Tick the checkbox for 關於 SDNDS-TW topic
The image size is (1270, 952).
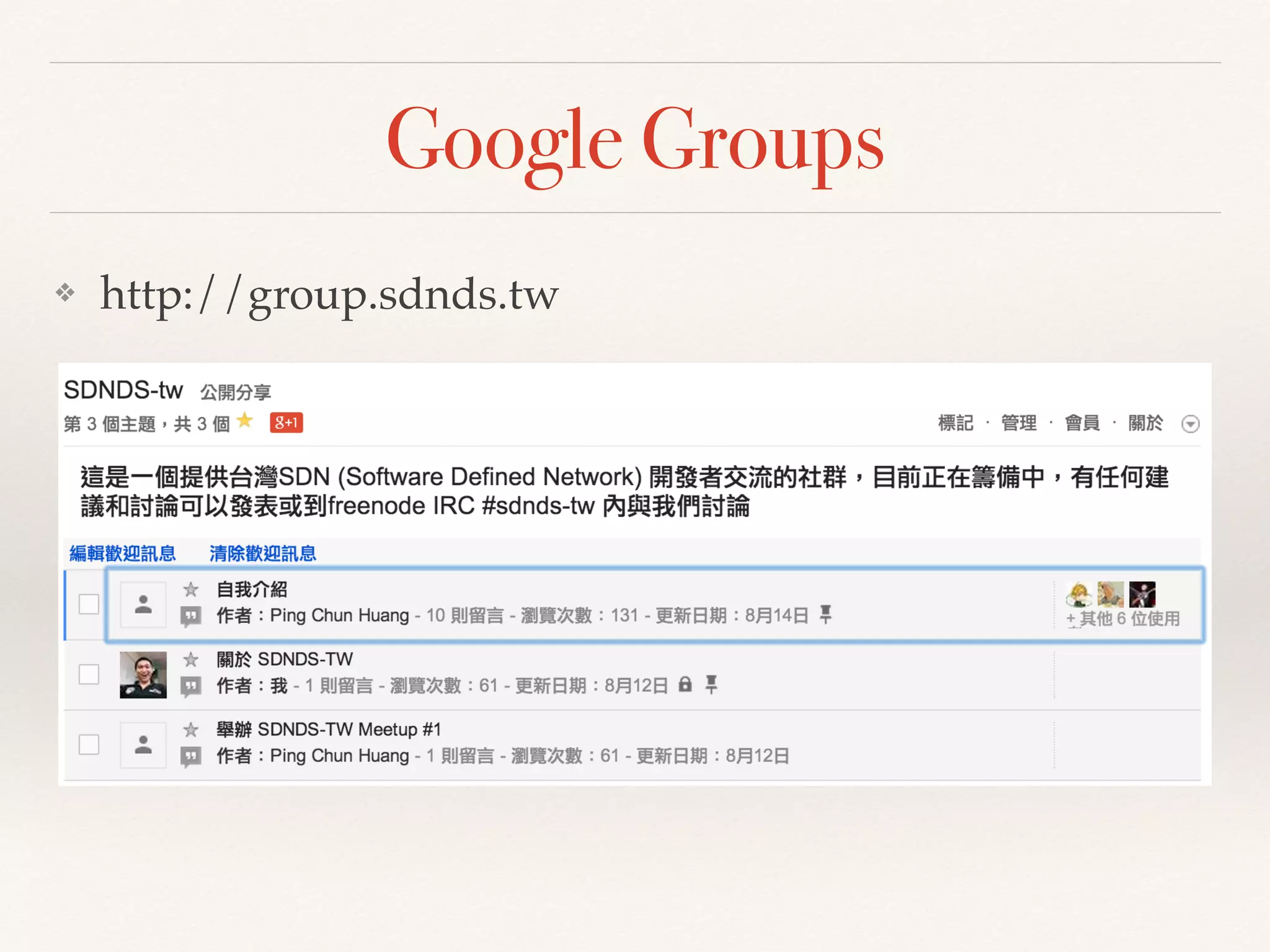[89, 674]
